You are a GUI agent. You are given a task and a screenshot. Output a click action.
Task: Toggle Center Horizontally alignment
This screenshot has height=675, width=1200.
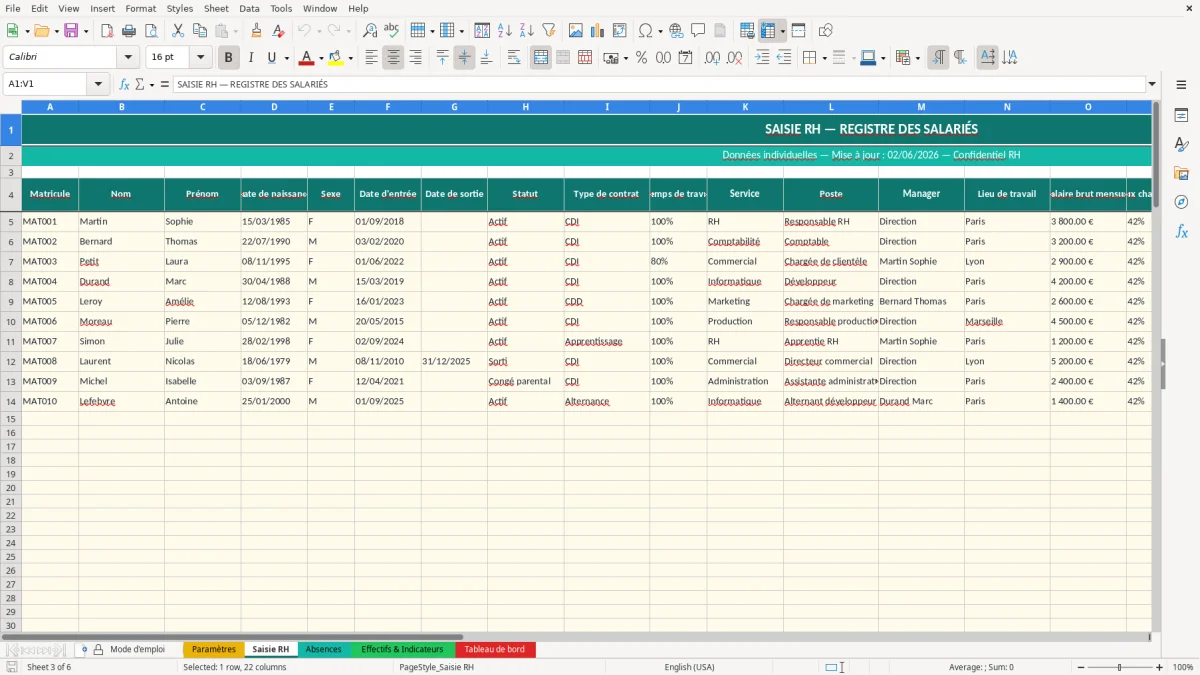click(x=393, y=58)
